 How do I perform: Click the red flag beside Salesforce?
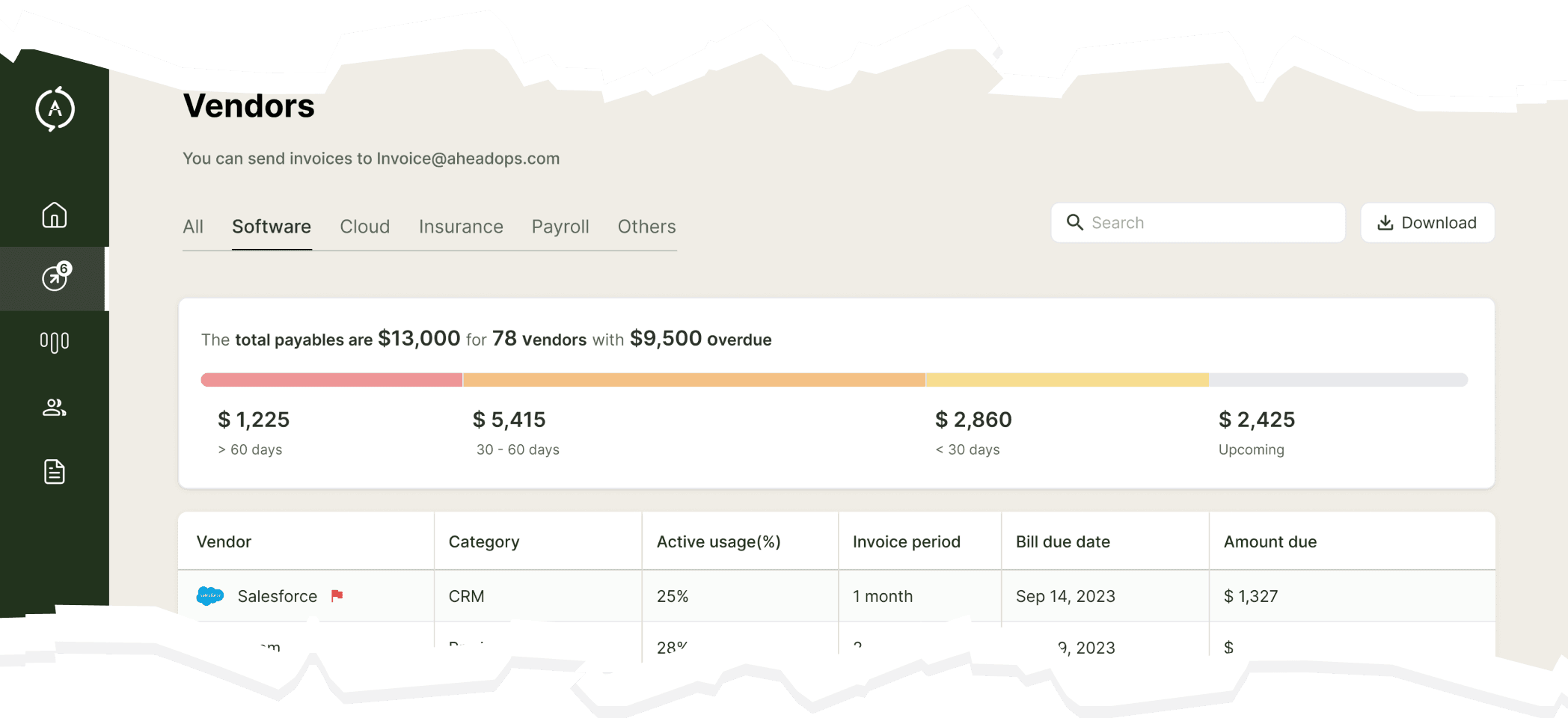pyautogui.click(x=337, y=595)
